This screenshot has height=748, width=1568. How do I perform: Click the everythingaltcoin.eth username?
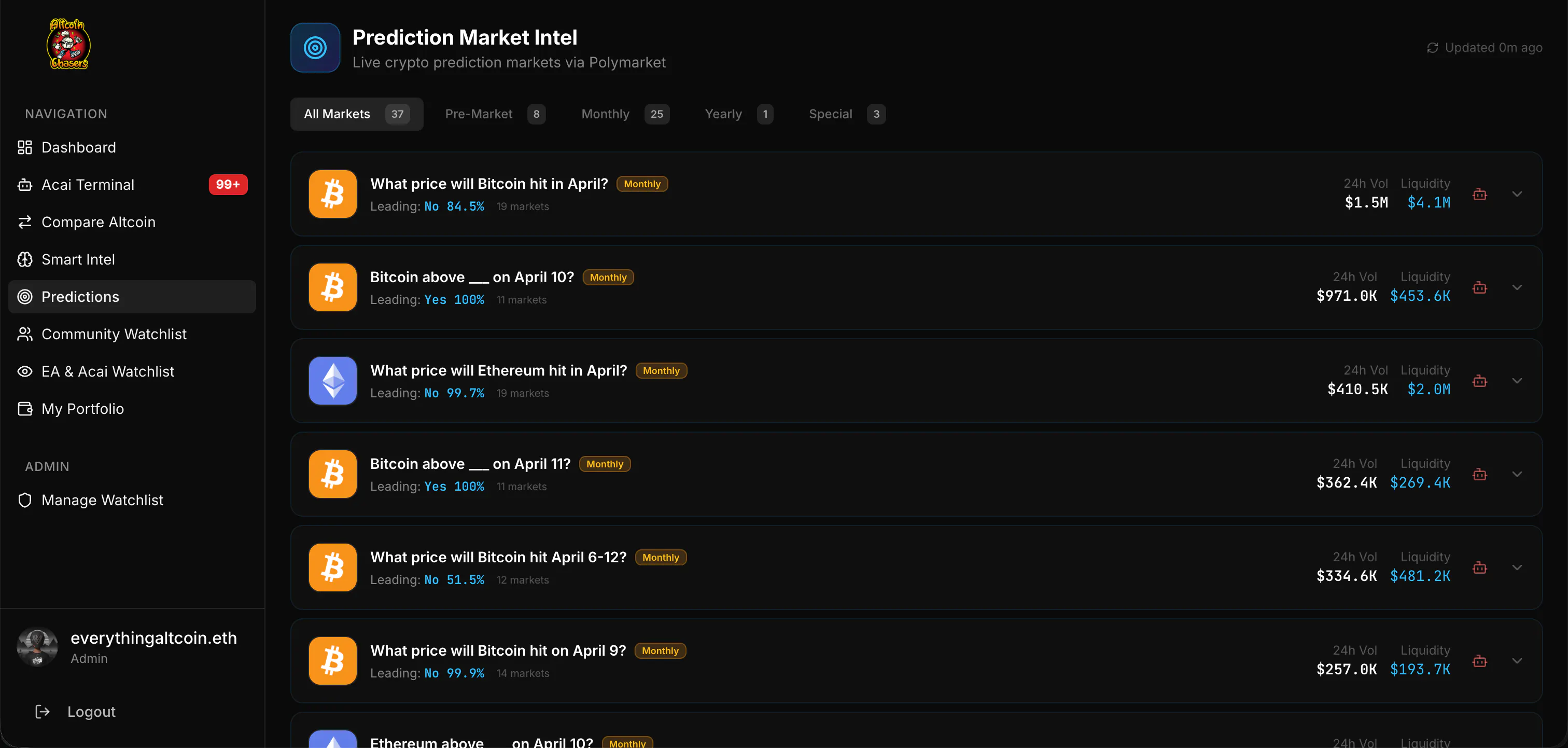(x=153, y=638)
